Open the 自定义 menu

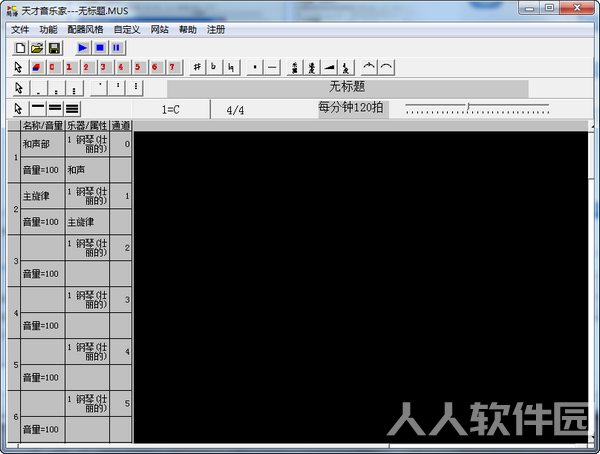(x=127, y=29)
